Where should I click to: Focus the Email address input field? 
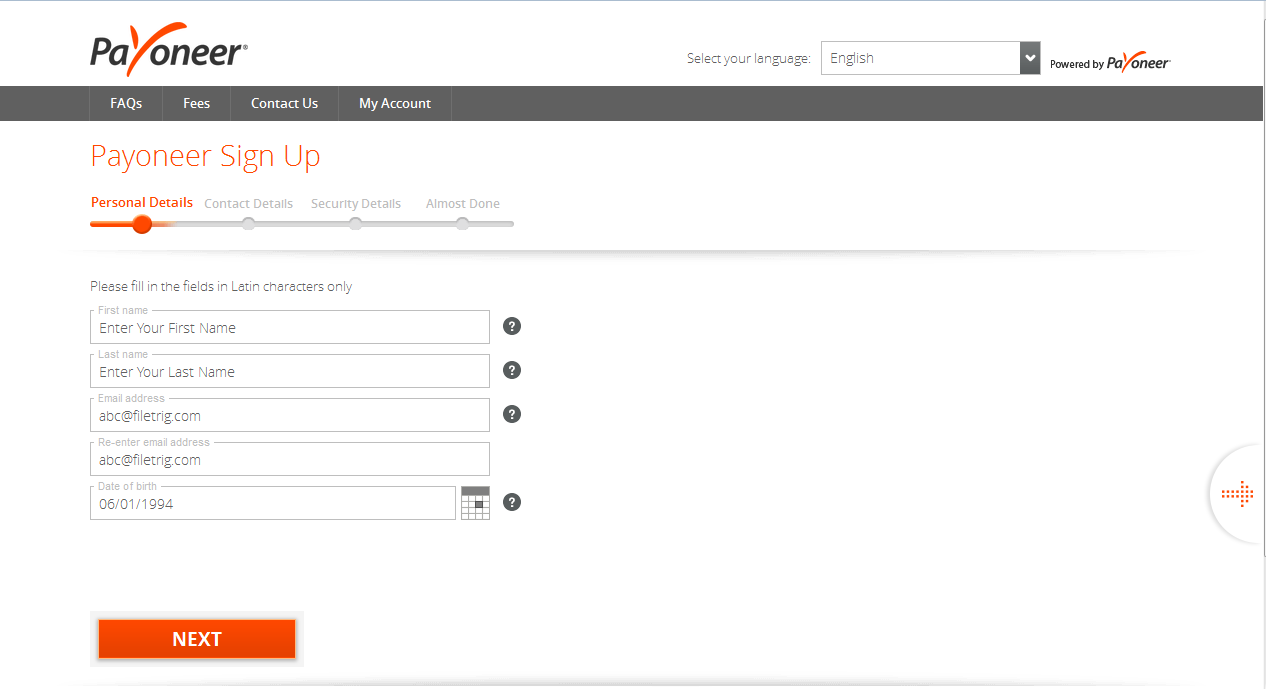click(x=290, y=415)
